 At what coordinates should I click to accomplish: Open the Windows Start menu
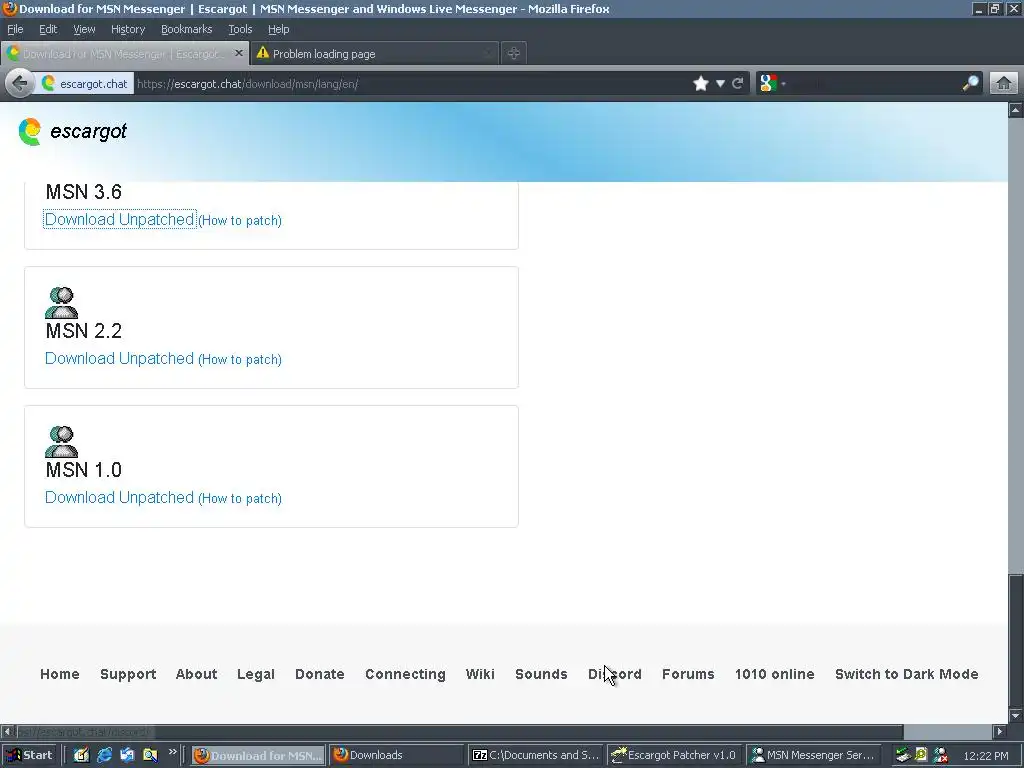[29, 755]
